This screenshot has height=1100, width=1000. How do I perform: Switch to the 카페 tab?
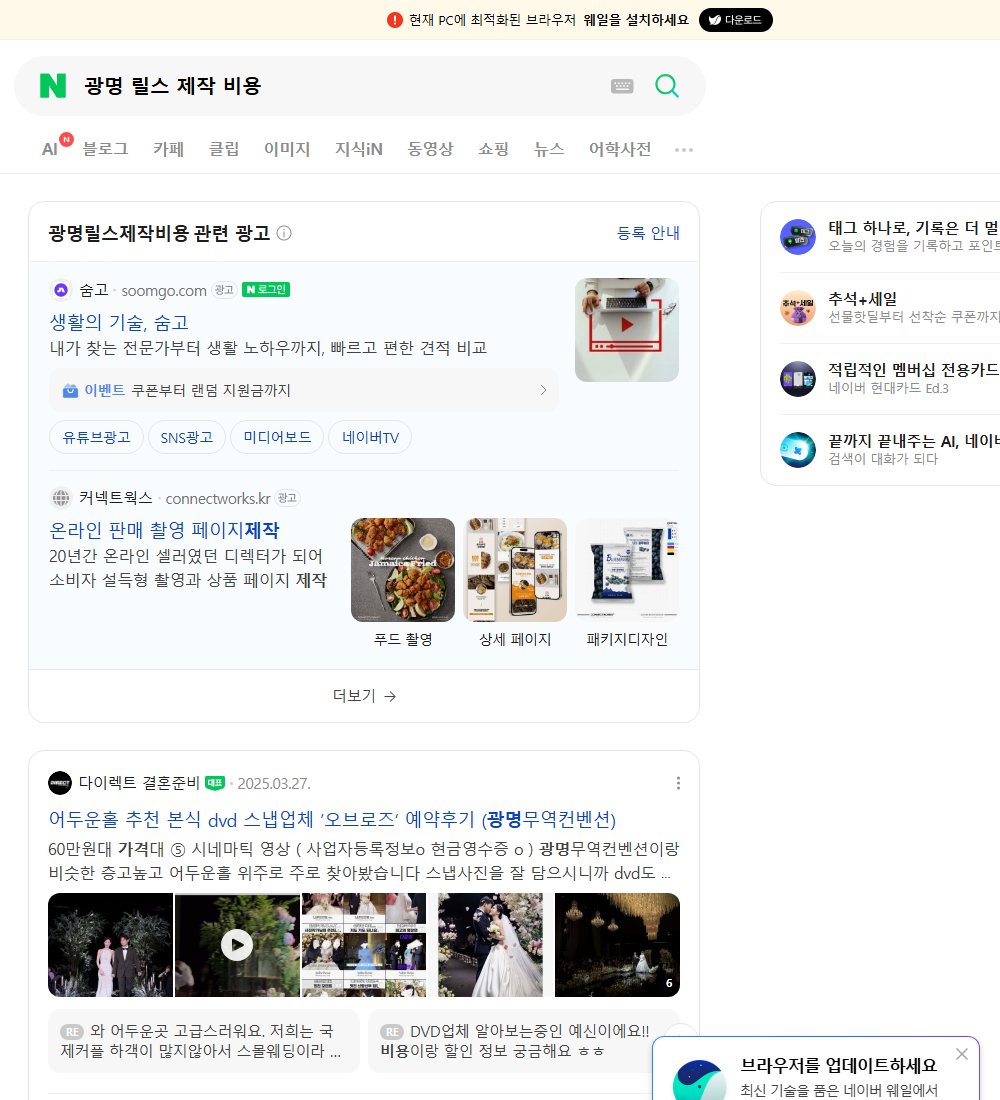[168, 149]
